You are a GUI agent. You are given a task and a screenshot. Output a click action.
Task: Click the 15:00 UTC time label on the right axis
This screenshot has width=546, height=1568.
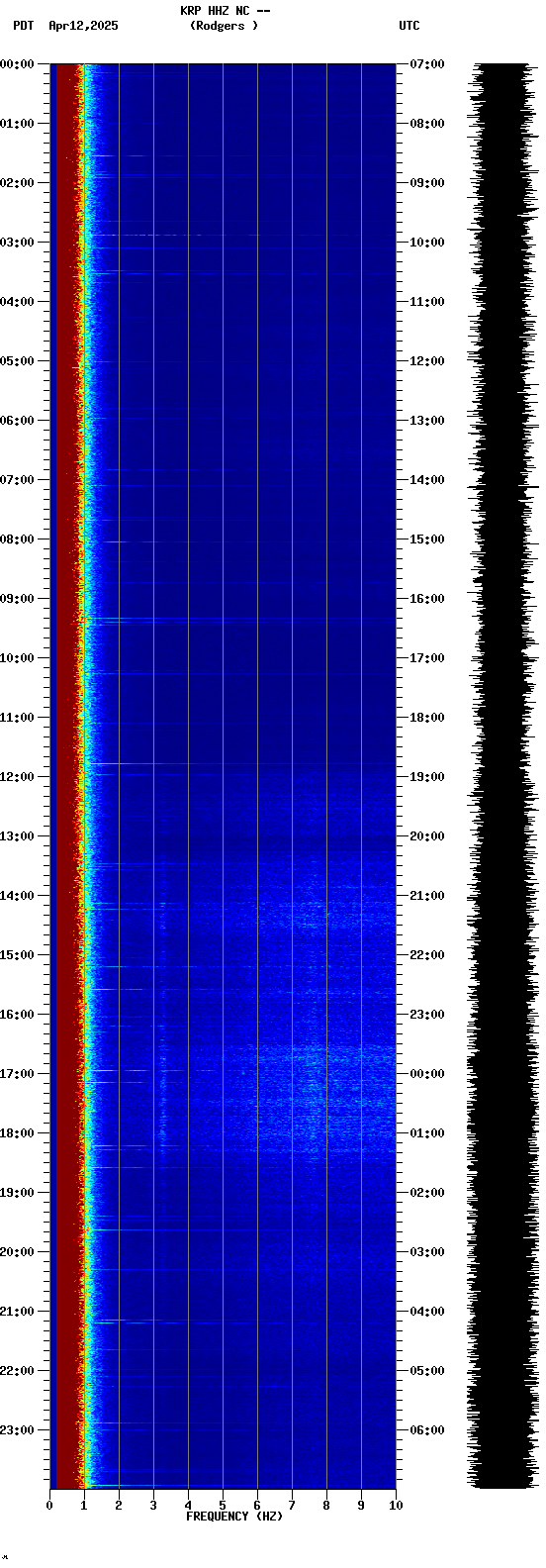(x=426, y=539)
